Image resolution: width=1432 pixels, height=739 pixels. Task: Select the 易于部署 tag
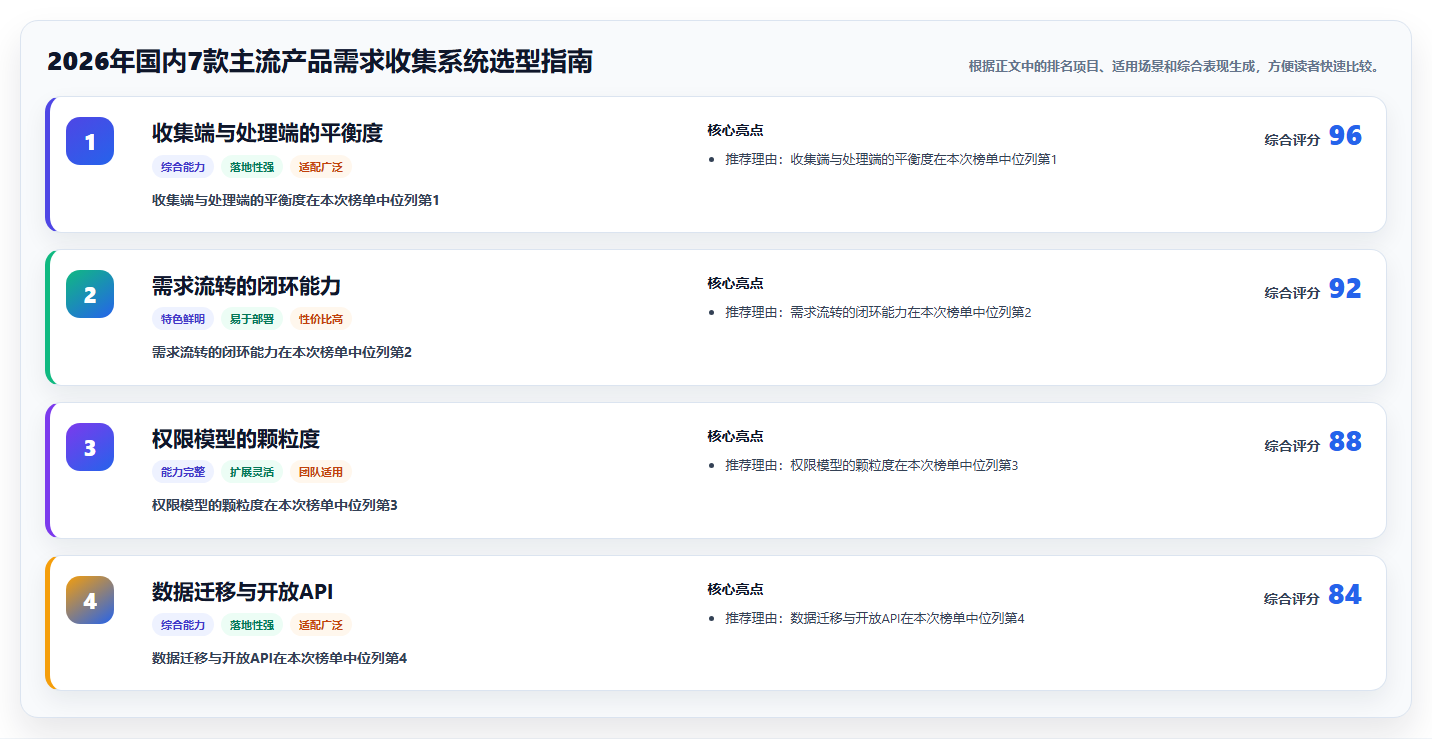(252, 319)
